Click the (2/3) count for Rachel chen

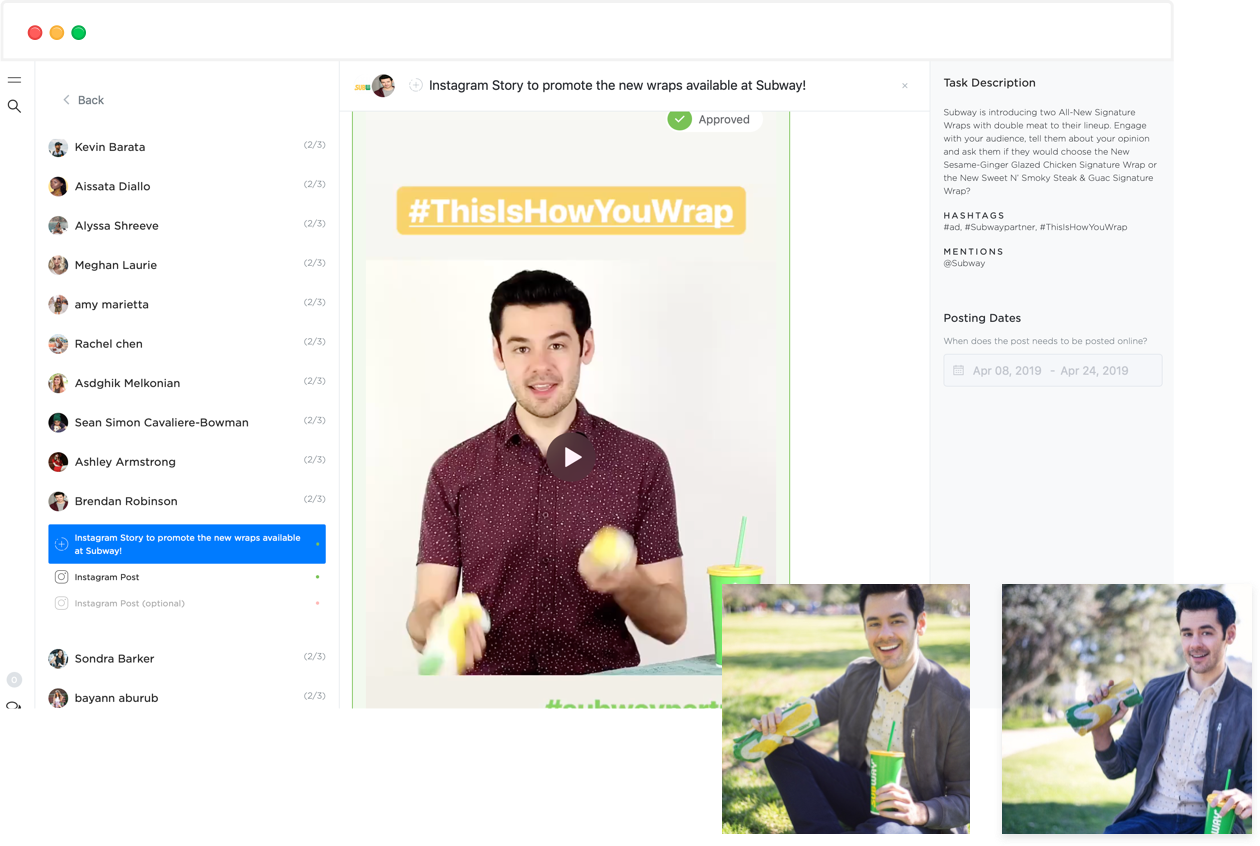[314, 342]
